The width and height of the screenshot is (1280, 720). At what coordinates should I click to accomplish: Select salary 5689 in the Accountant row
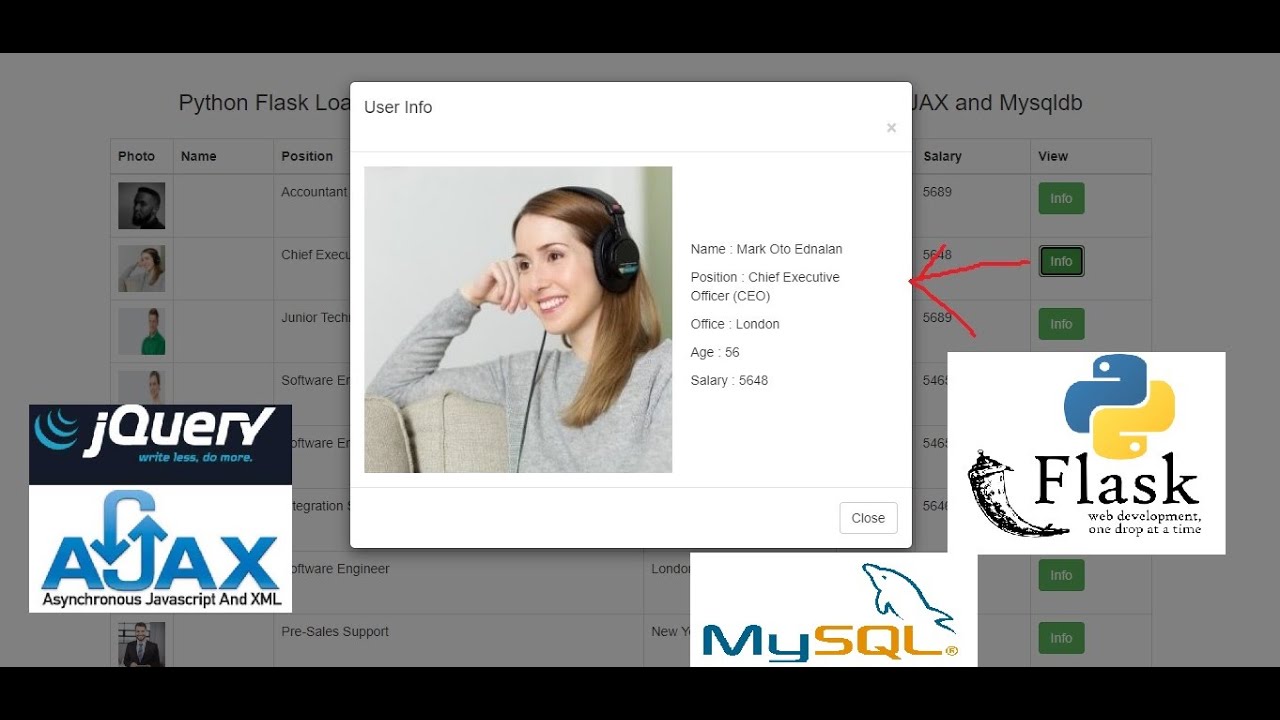click(937, 192)
